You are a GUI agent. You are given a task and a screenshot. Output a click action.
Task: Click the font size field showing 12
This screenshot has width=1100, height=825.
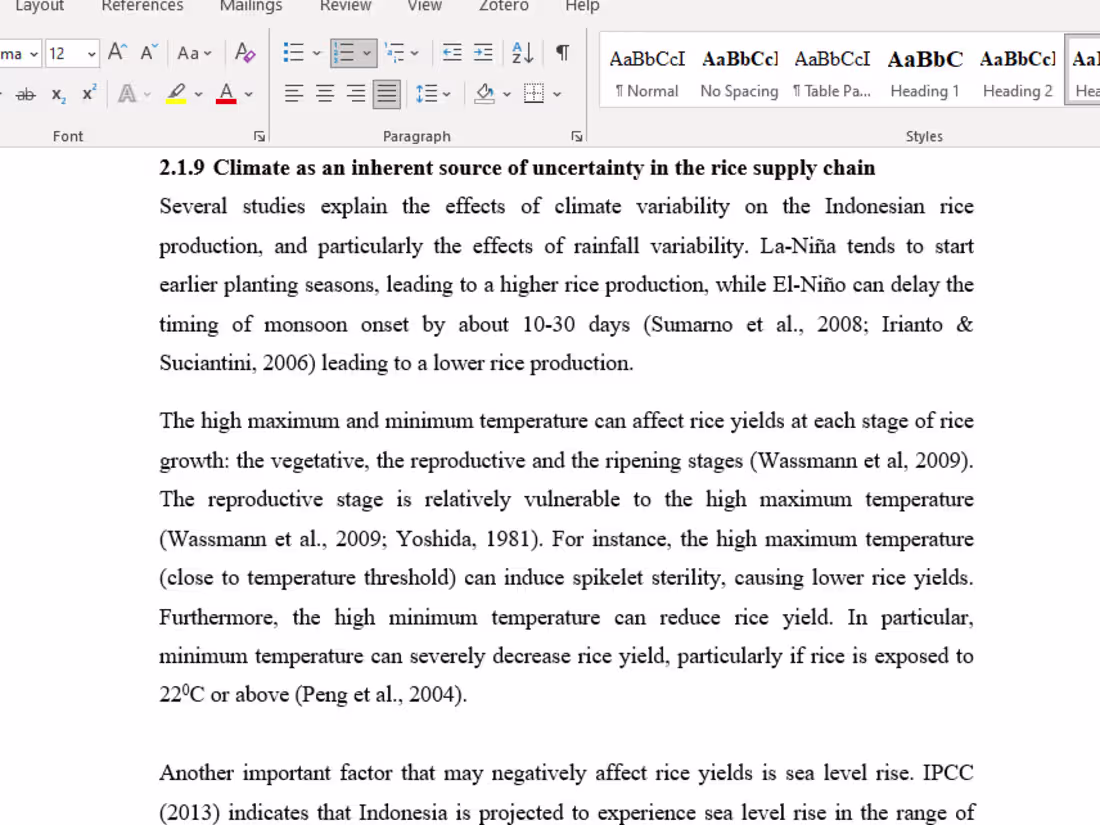[x=65, y=54]
